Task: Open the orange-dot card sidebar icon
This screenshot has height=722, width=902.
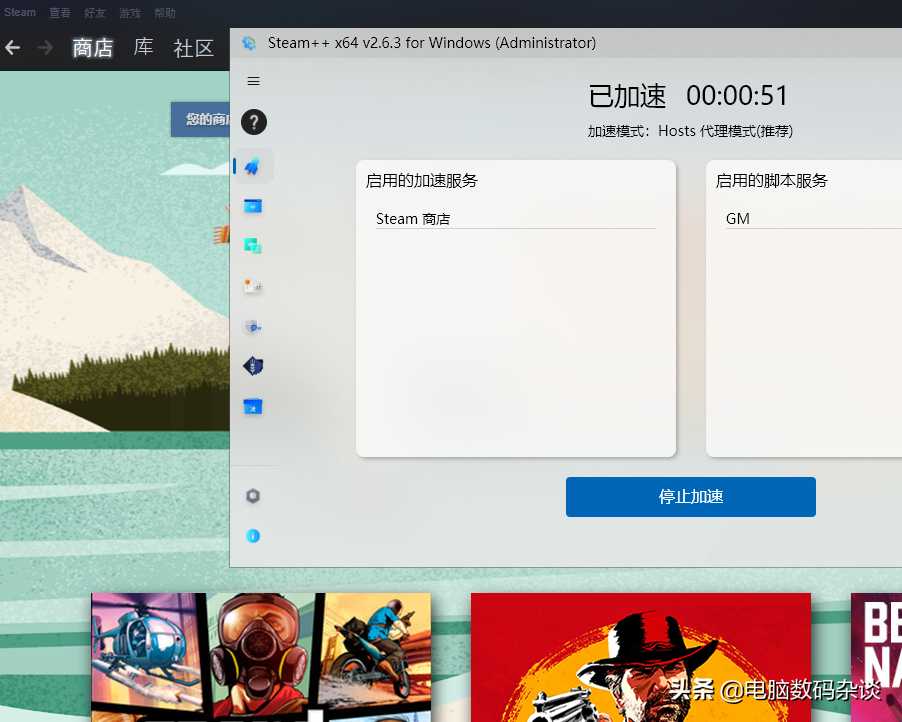Action: pos(253,286)
